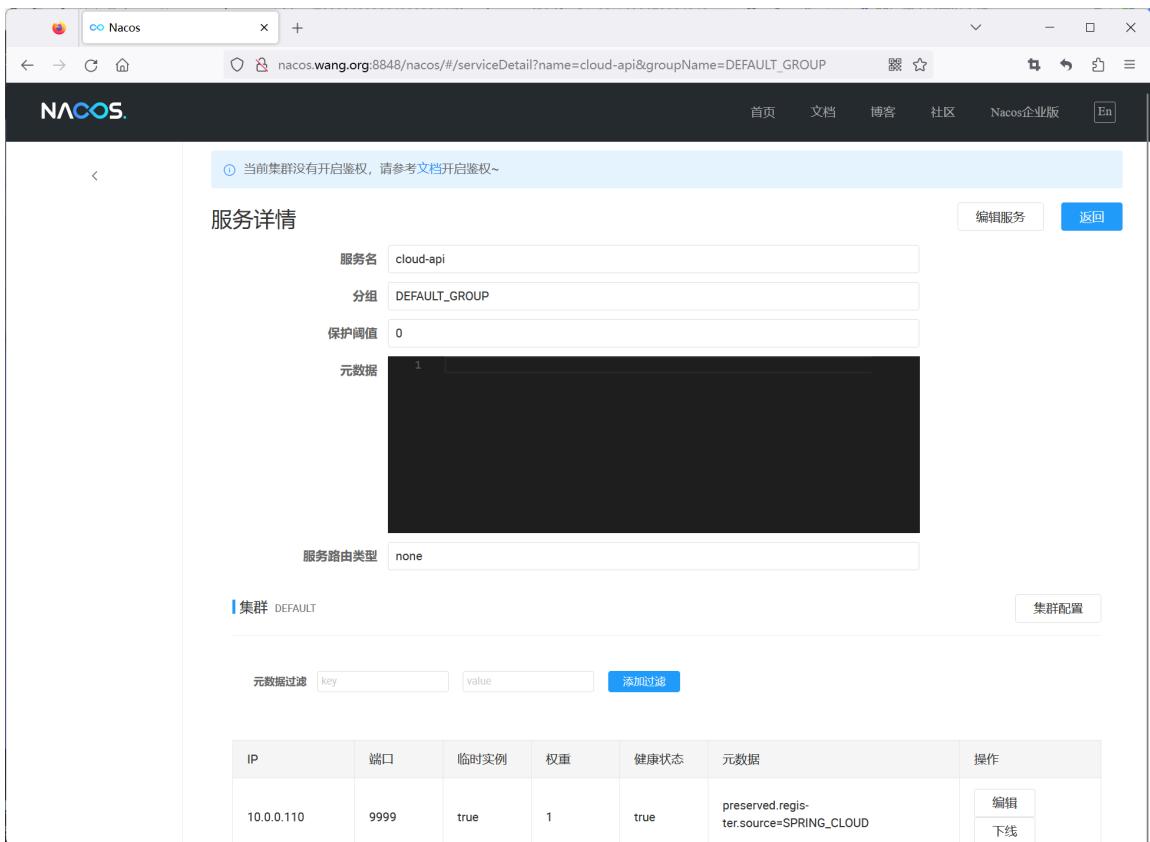Click the browser address bar URL
This screenshot has width=1150, height=842.
point(552,65)
